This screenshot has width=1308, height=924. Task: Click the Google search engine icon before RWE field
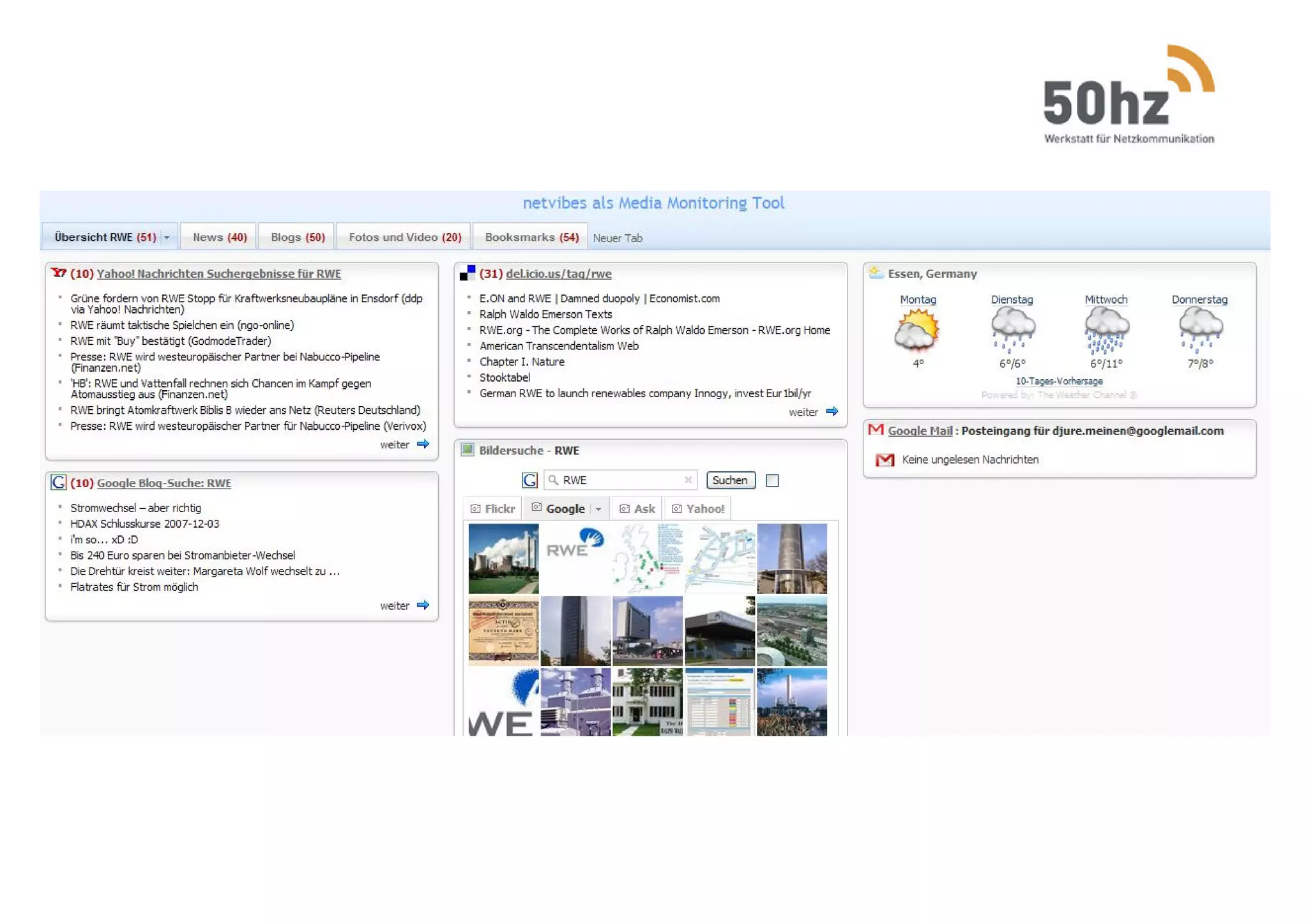coord(529,480)
